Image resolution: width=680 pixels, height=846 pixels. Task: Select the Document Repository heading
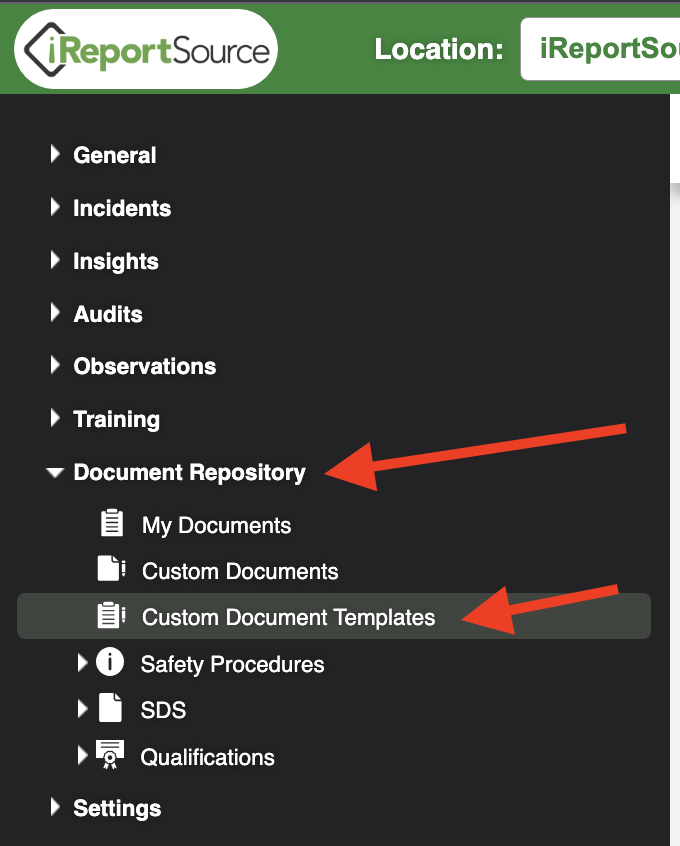click(189, 473)
